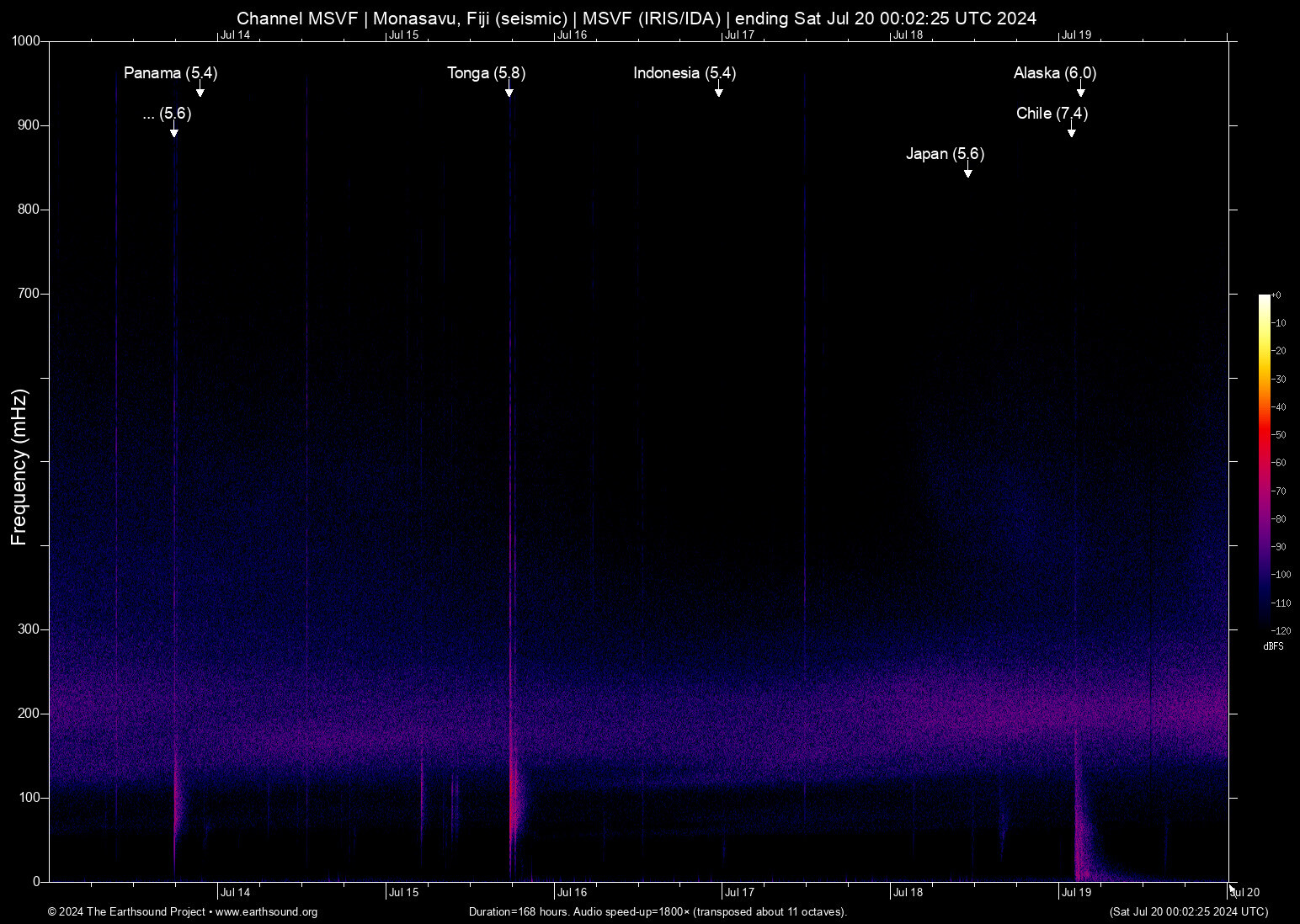
Task: Click the 200 frequency axis label
Action: coord(29,714)
